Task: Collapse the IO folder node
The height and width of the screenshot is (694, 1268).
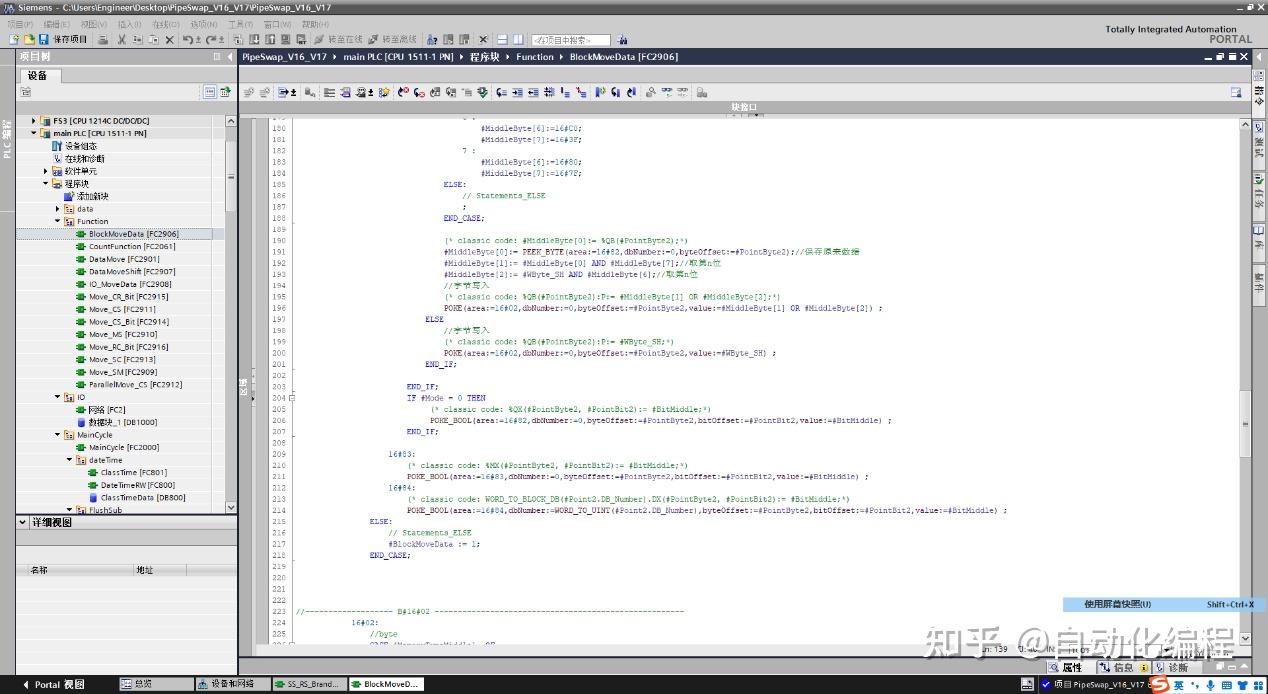Action: tap(57, 397)
